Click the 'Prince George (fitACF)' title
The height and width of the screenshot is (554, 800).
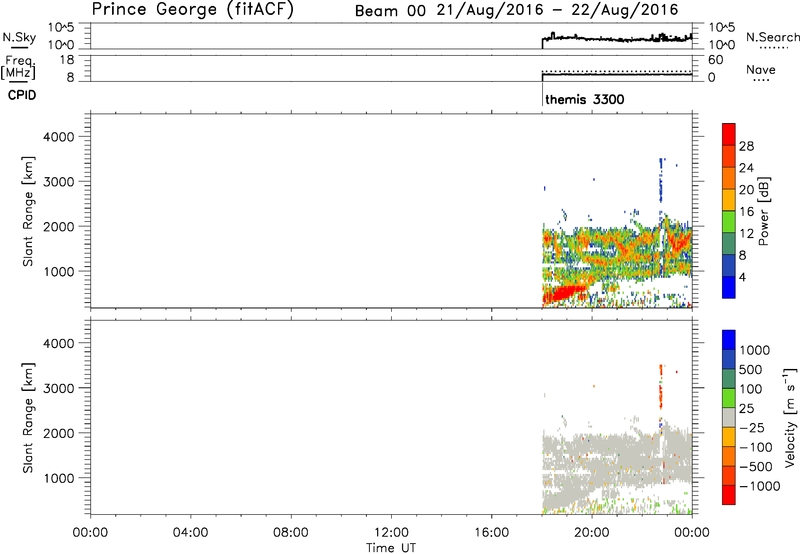click(x=193, y=10)
